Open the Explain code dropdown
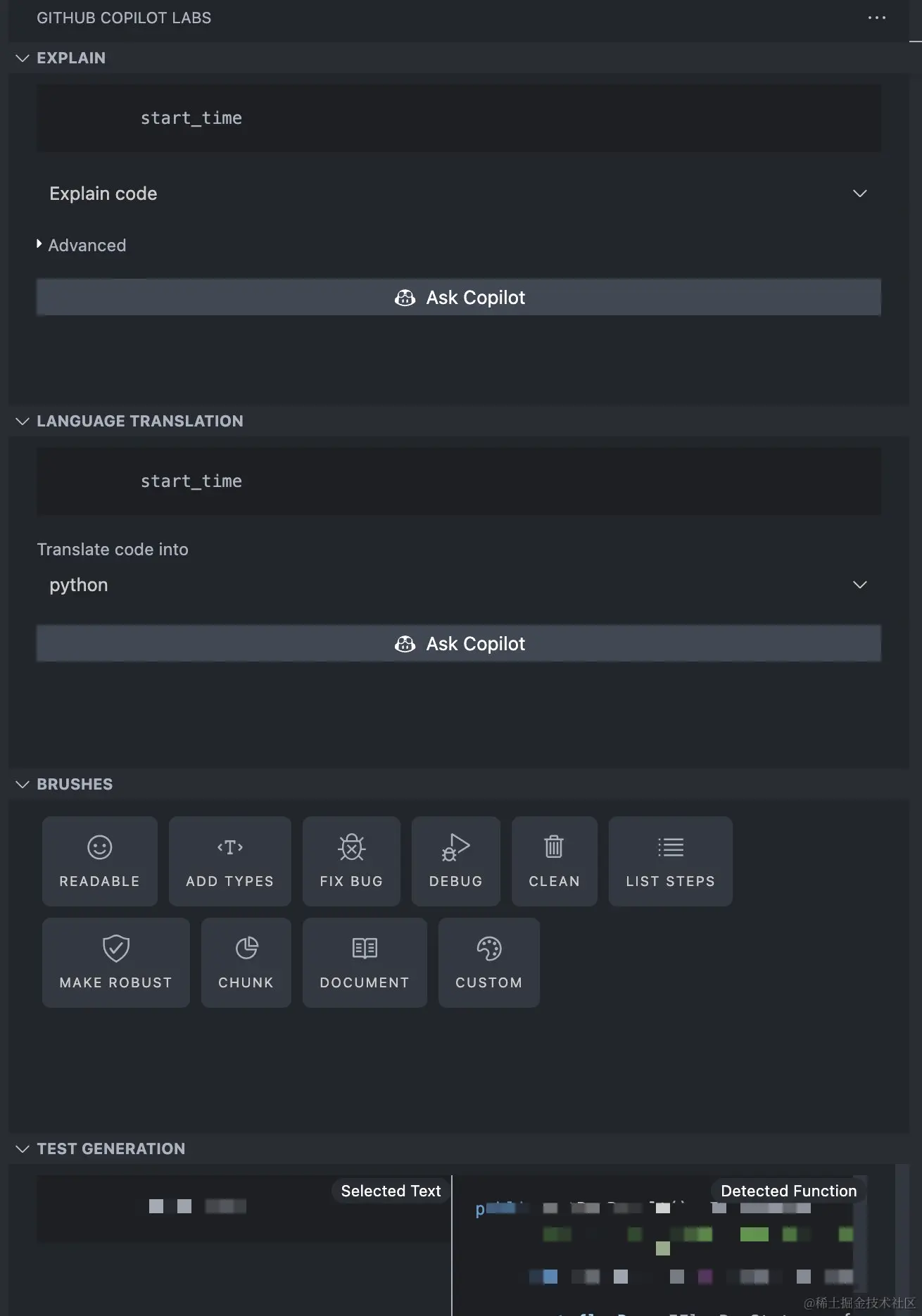This screenshot has height=1316, width=922. 458,194
